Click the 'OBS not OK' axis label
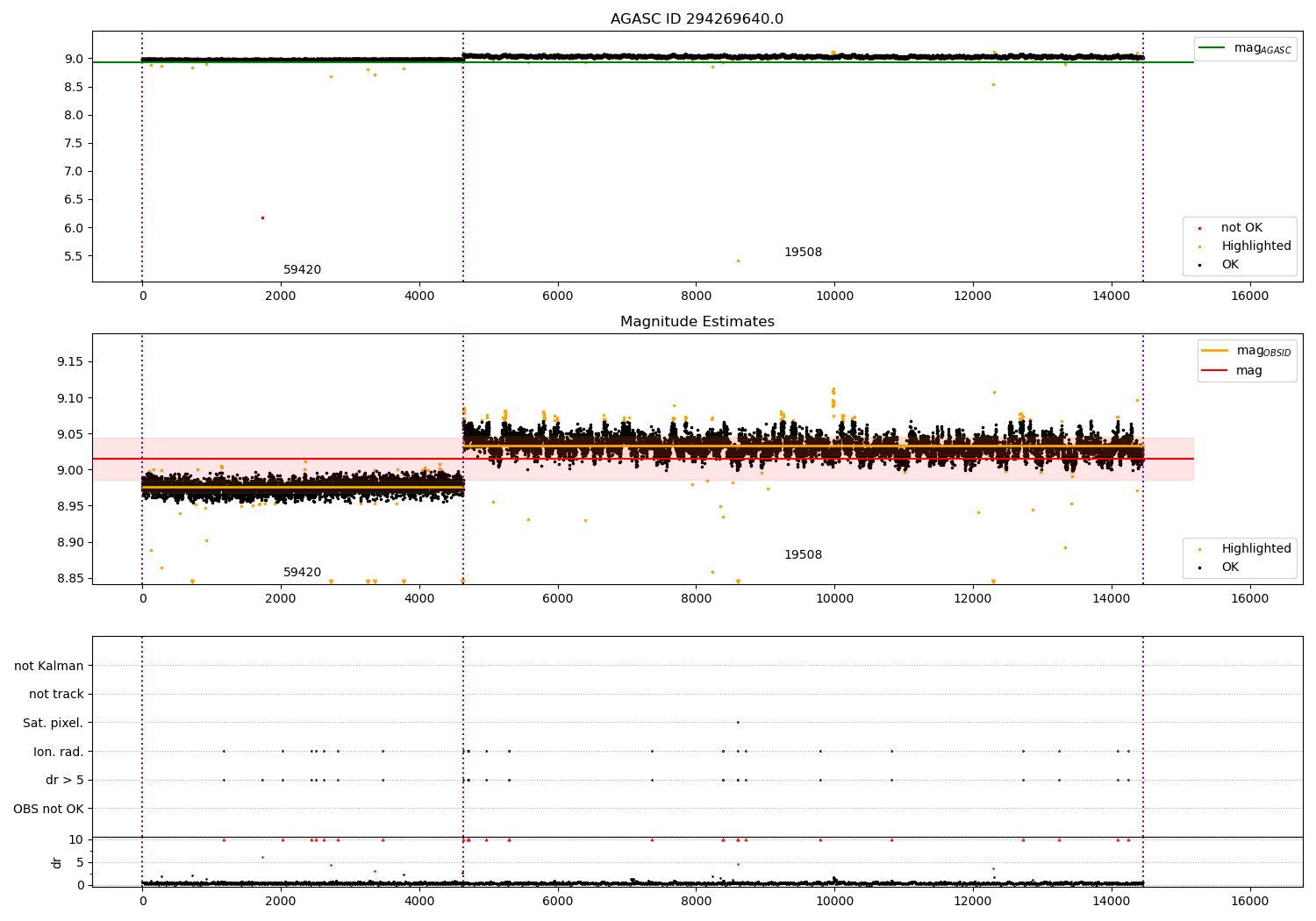The height and width of the screenshot is (921, 1316). point(49,809)
